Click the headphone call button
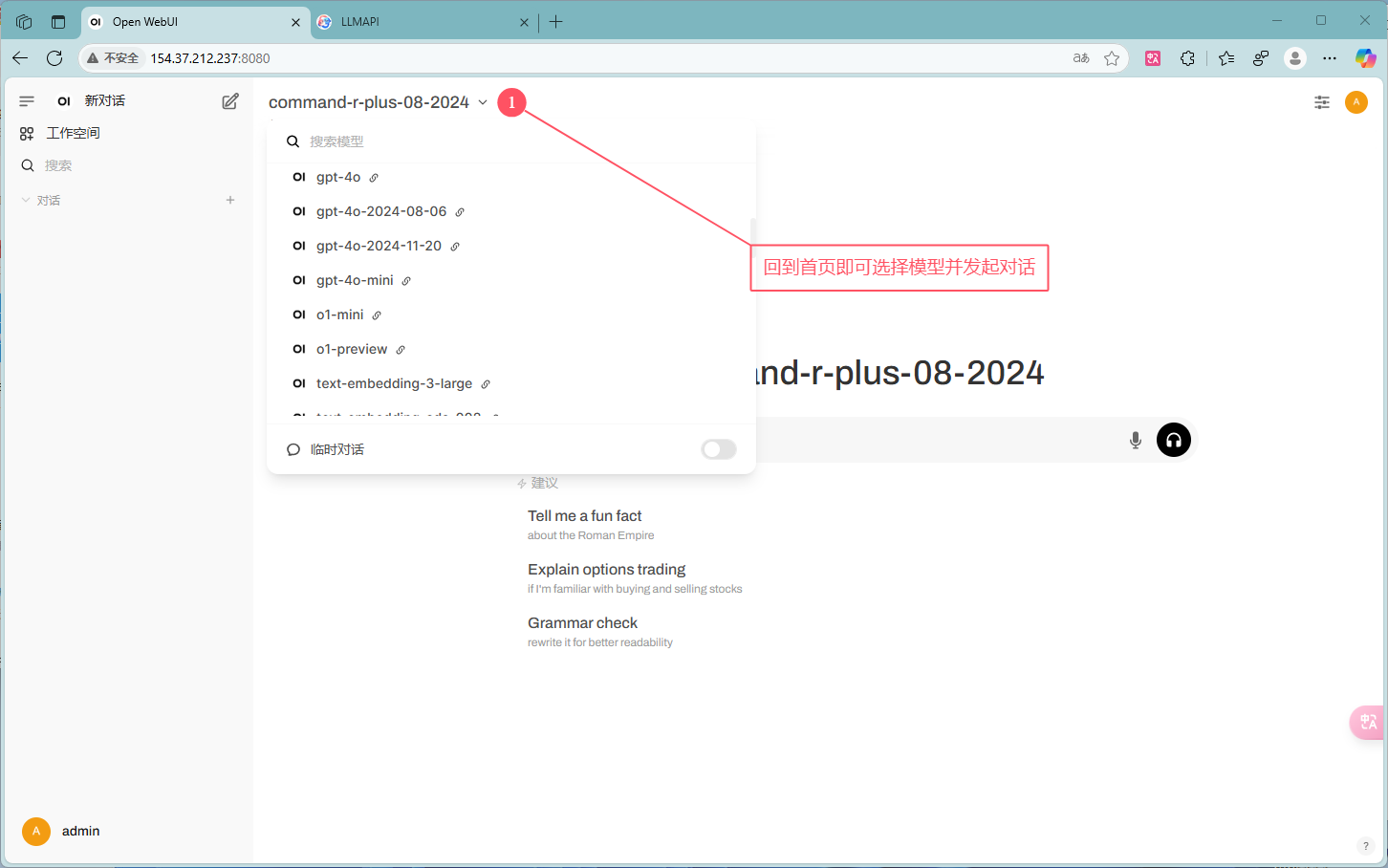 coord(1174,440)
